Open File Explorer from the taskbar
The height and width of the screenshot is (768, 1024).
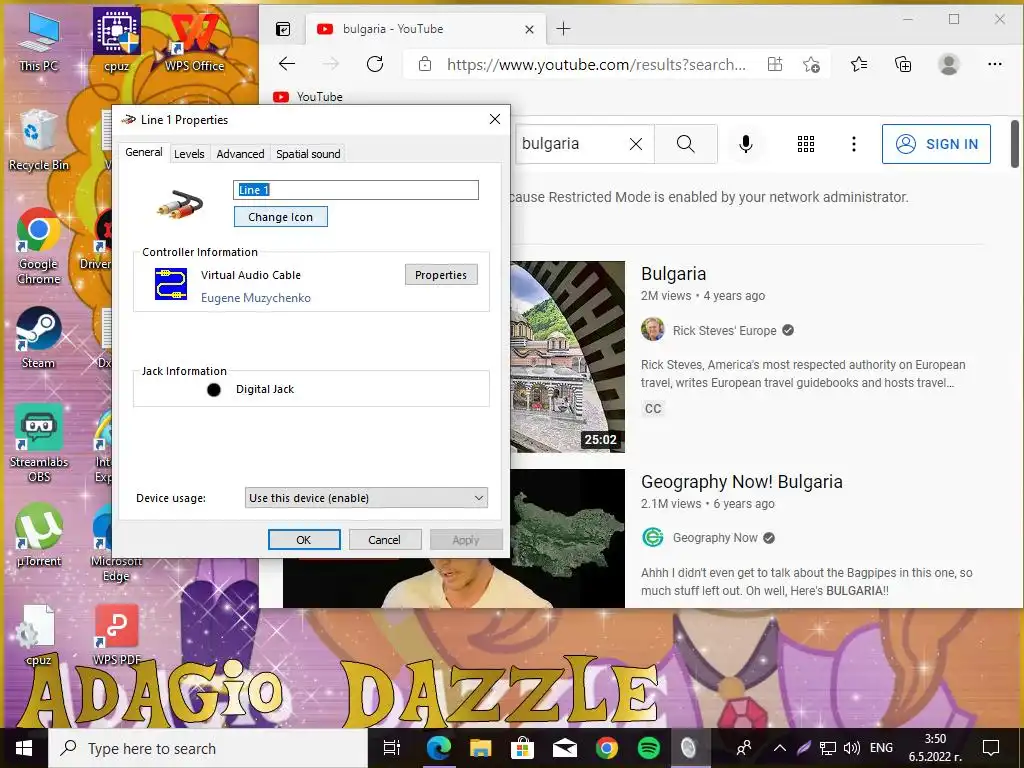click(x=481, y=748)
